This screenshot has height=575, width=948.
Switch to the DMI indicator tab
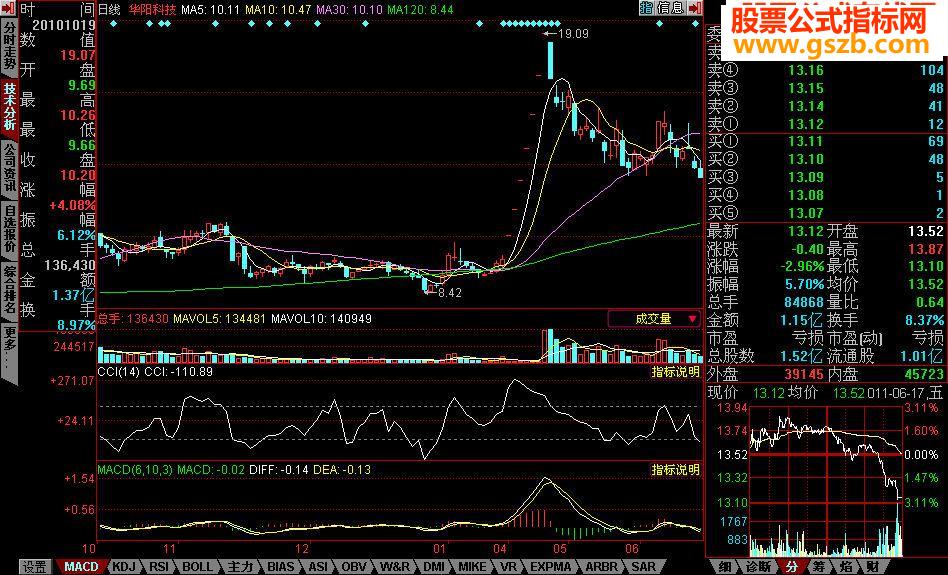(x=434, y=567)
